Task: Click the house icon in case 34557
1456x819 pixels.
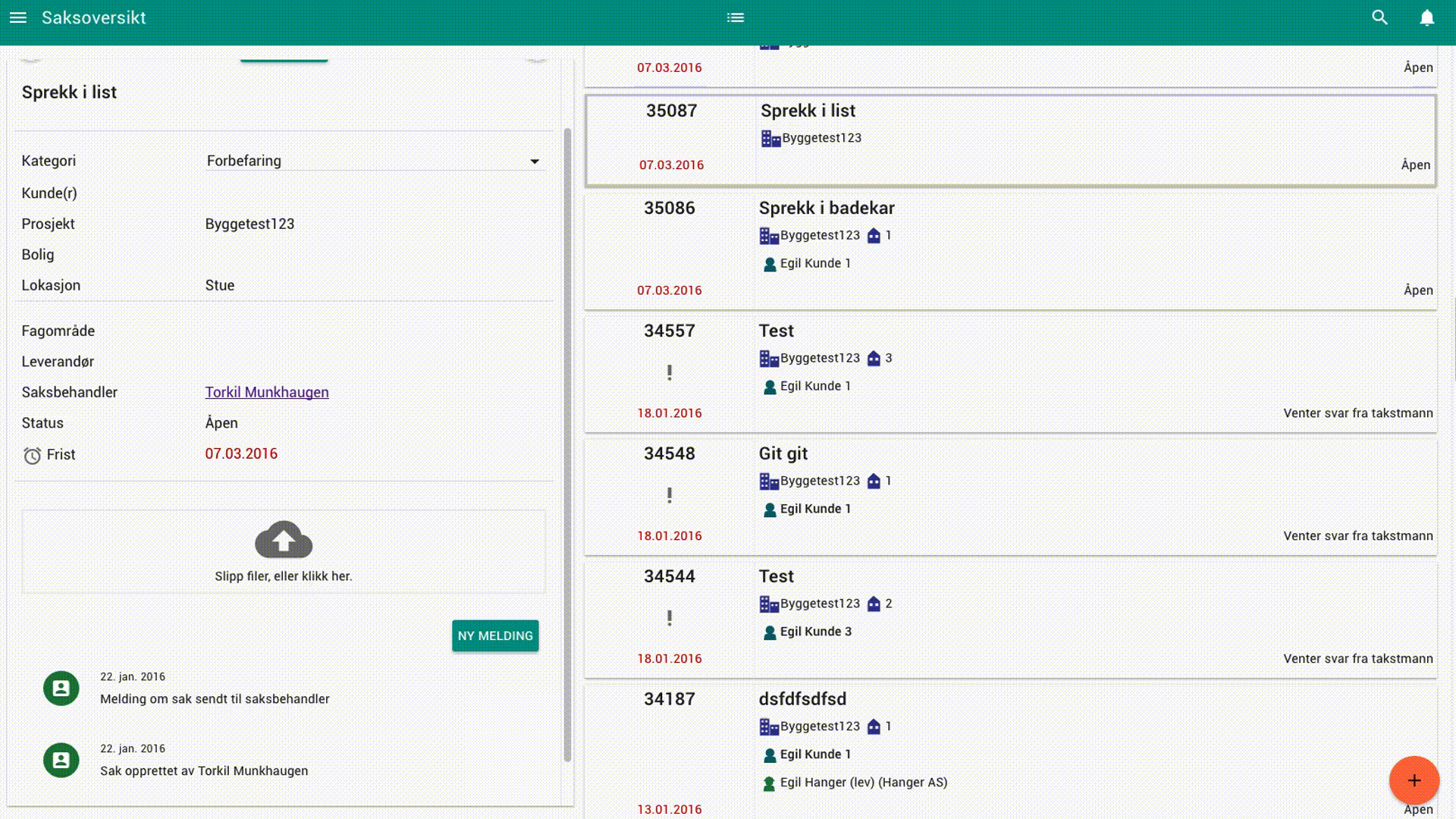Action: (x=874, y=359)
